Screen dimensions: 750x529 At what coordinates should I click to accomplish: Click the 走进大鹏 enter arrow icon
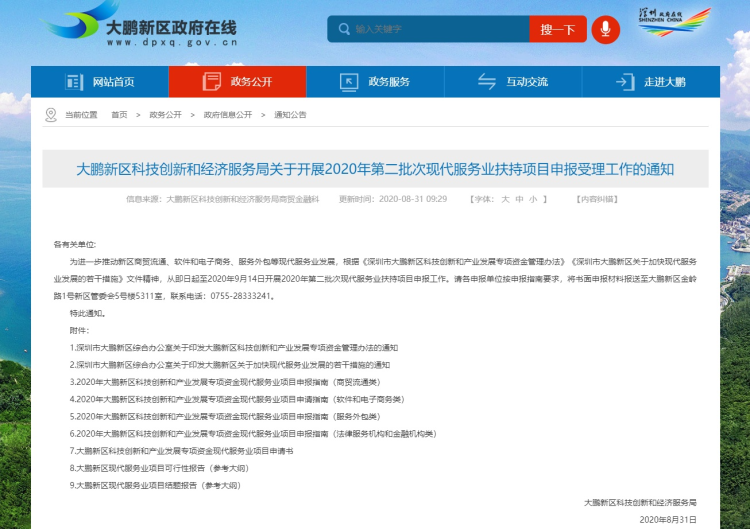[x=625, y=82]
